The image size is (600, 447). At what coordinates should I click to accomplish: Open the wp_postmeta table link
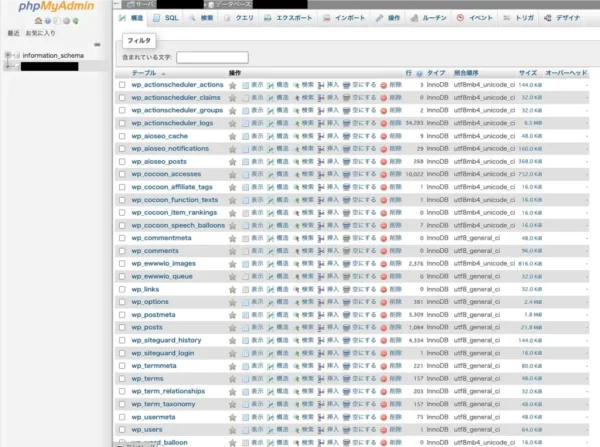(x=153, y=315)
